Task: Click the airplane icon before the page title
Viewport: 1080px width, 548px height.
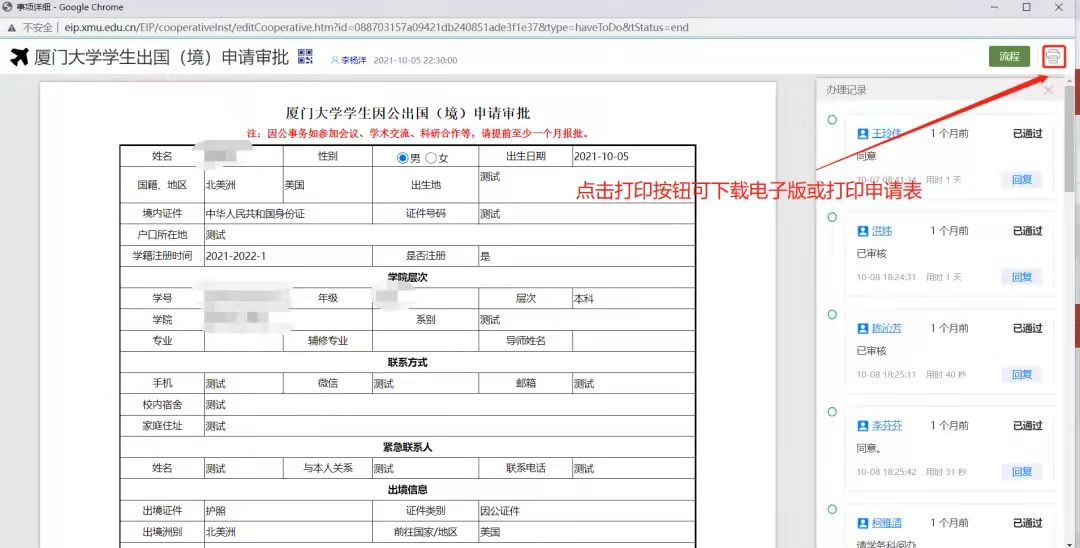Action: coord(19,57)
